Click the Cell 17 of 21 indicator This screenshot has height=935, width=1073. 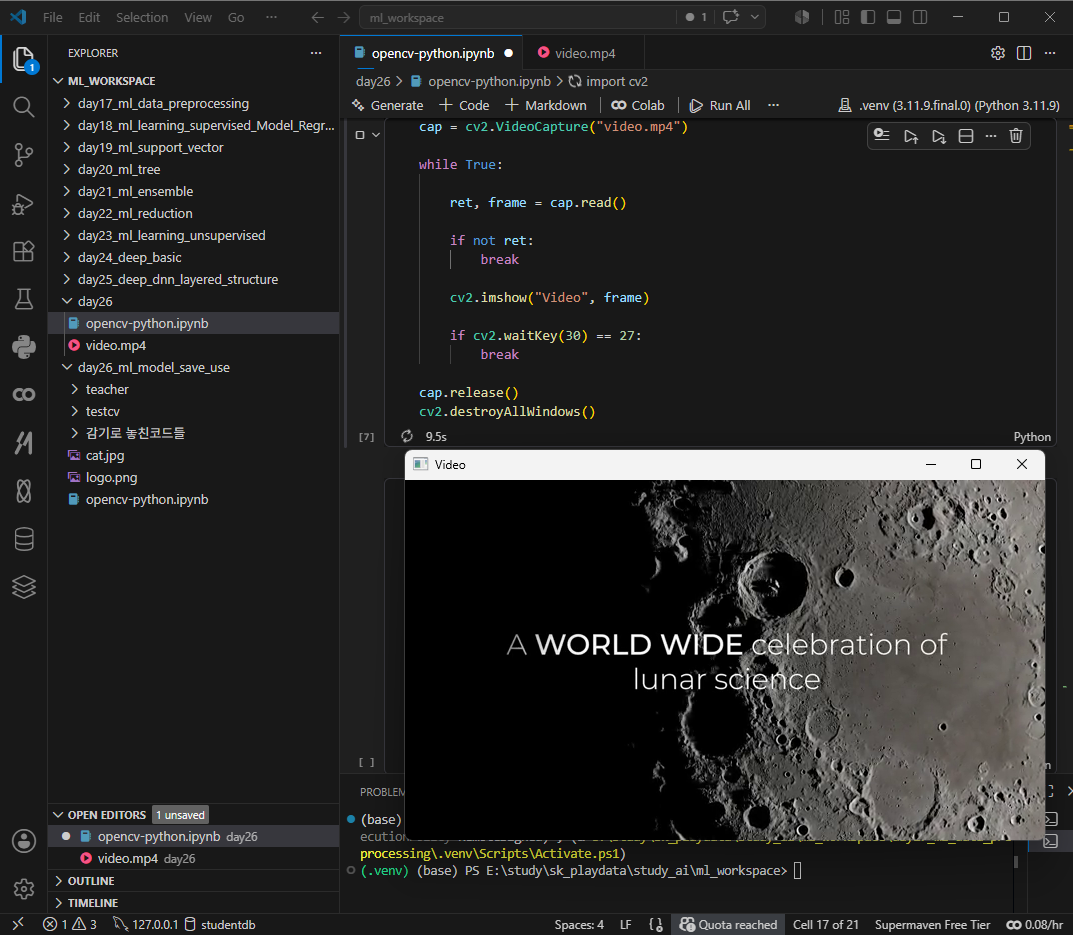pyautogui.click(x=825, y=925)
